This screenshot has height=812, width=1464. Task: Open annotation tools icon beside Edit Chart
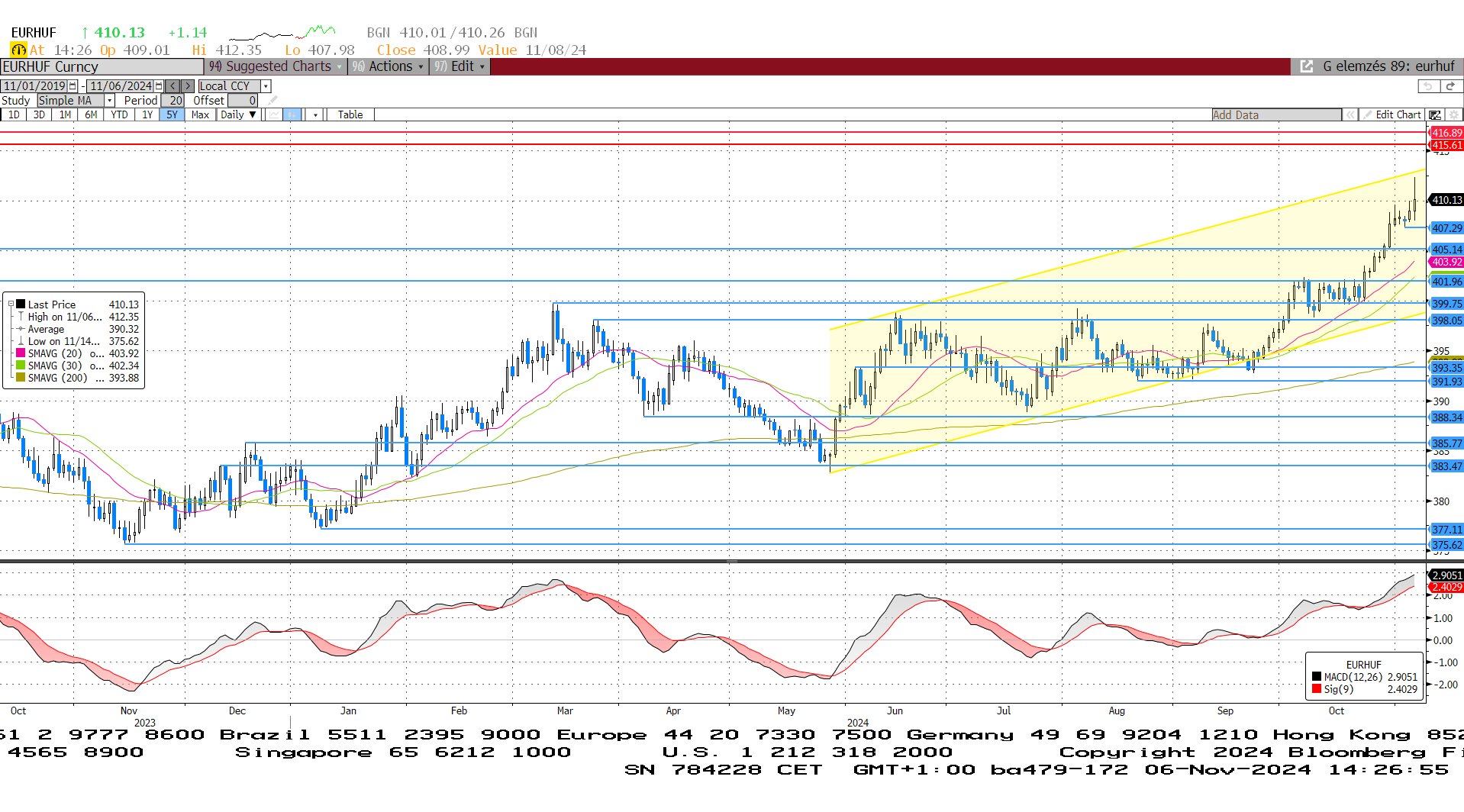click(1435, 114)
